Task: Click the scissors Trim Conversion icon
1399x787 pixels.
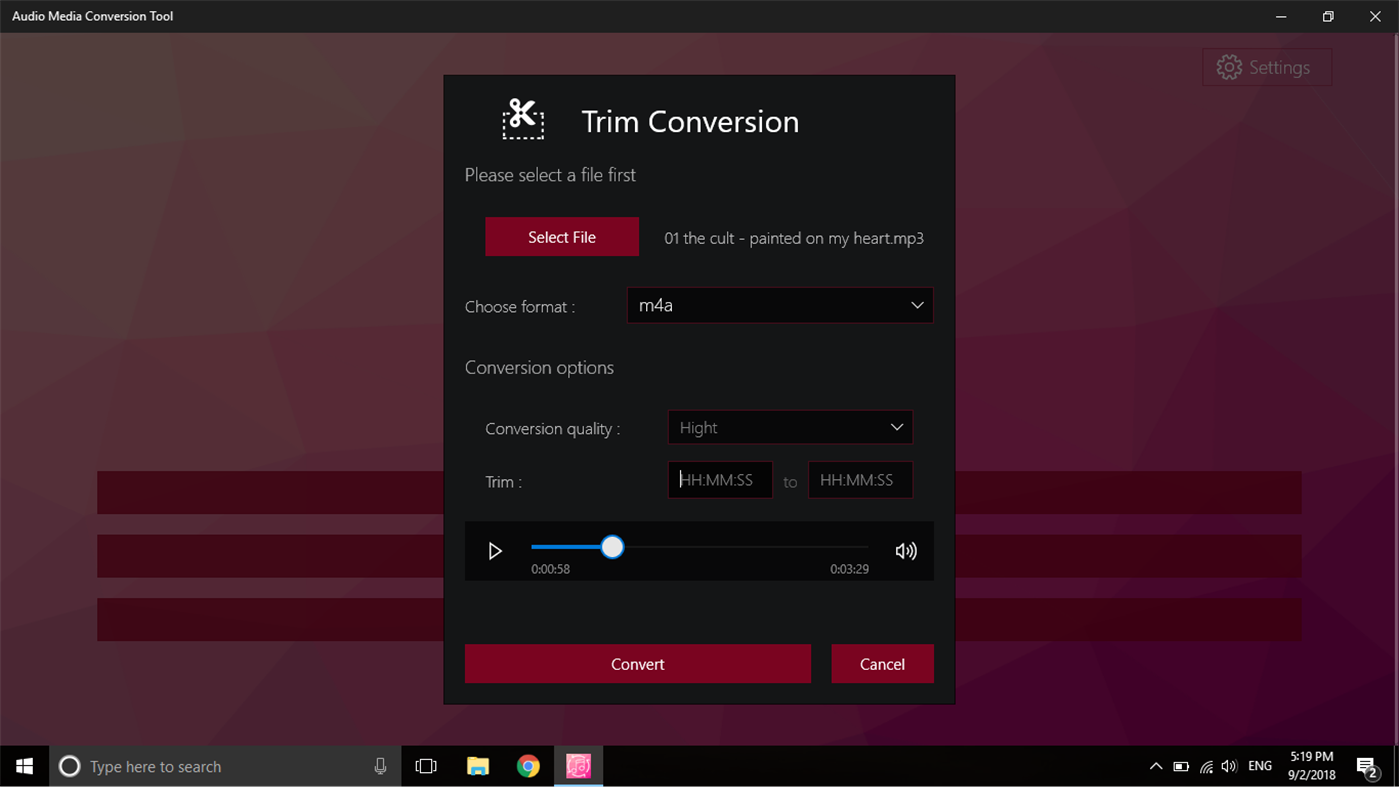Action: tap(523, 119)
